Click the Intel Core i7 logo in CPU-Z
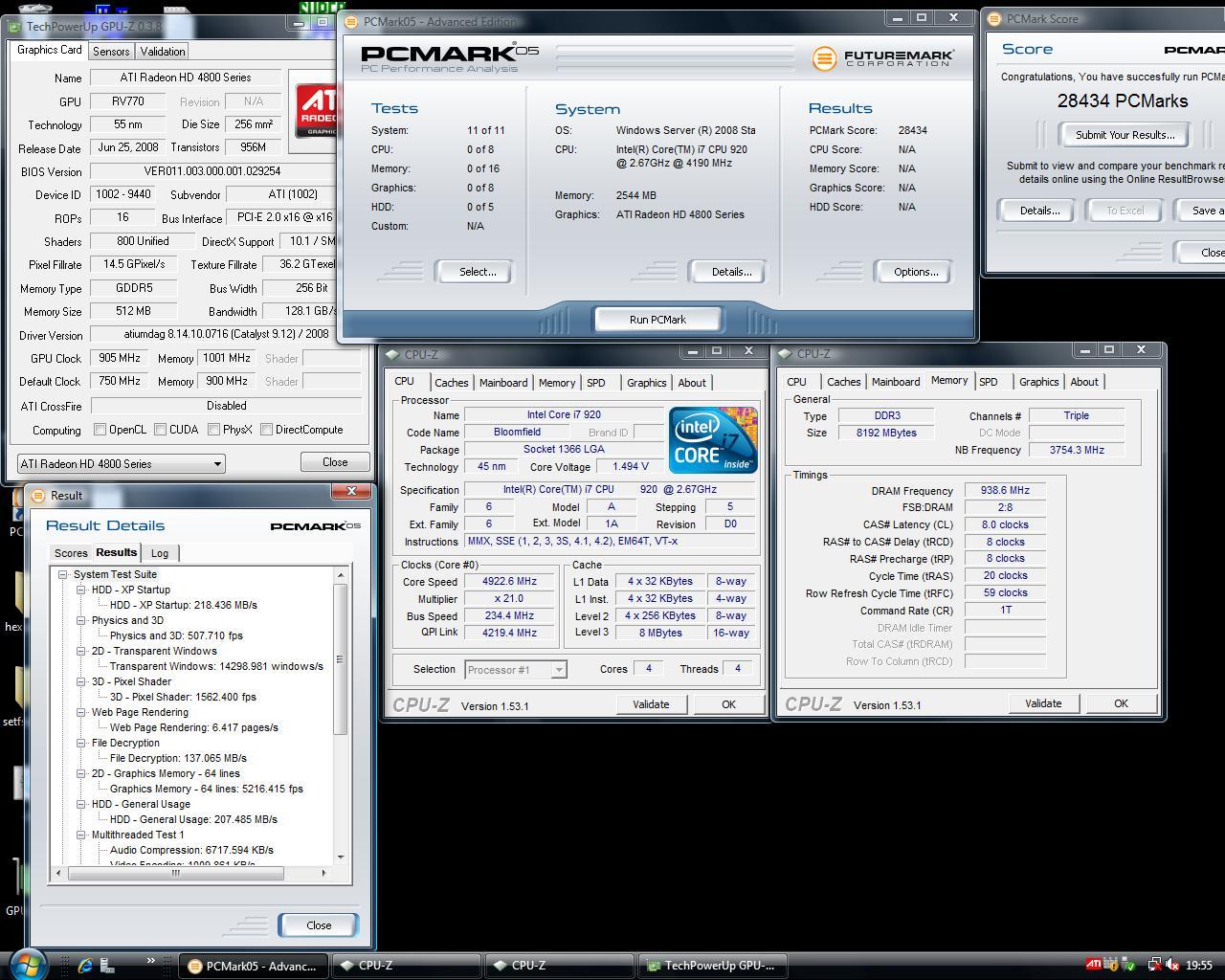 click(x=713, y=439)
